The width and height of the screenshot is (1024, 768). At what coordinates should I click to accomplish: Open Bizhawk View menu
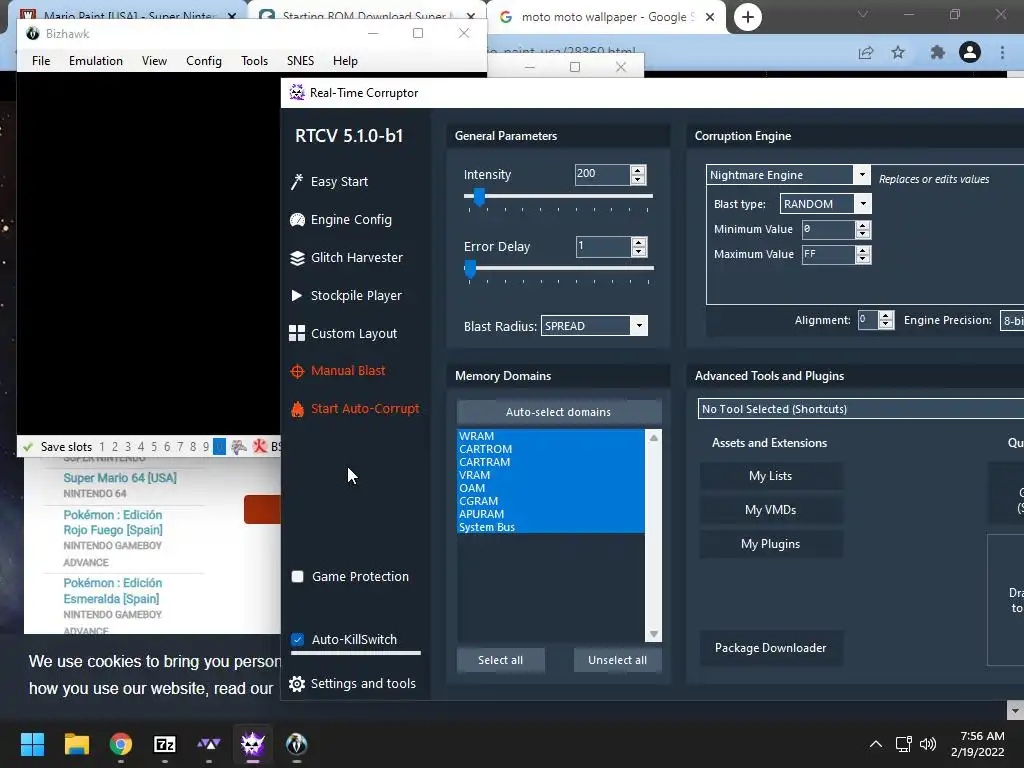tap(154, 61)
